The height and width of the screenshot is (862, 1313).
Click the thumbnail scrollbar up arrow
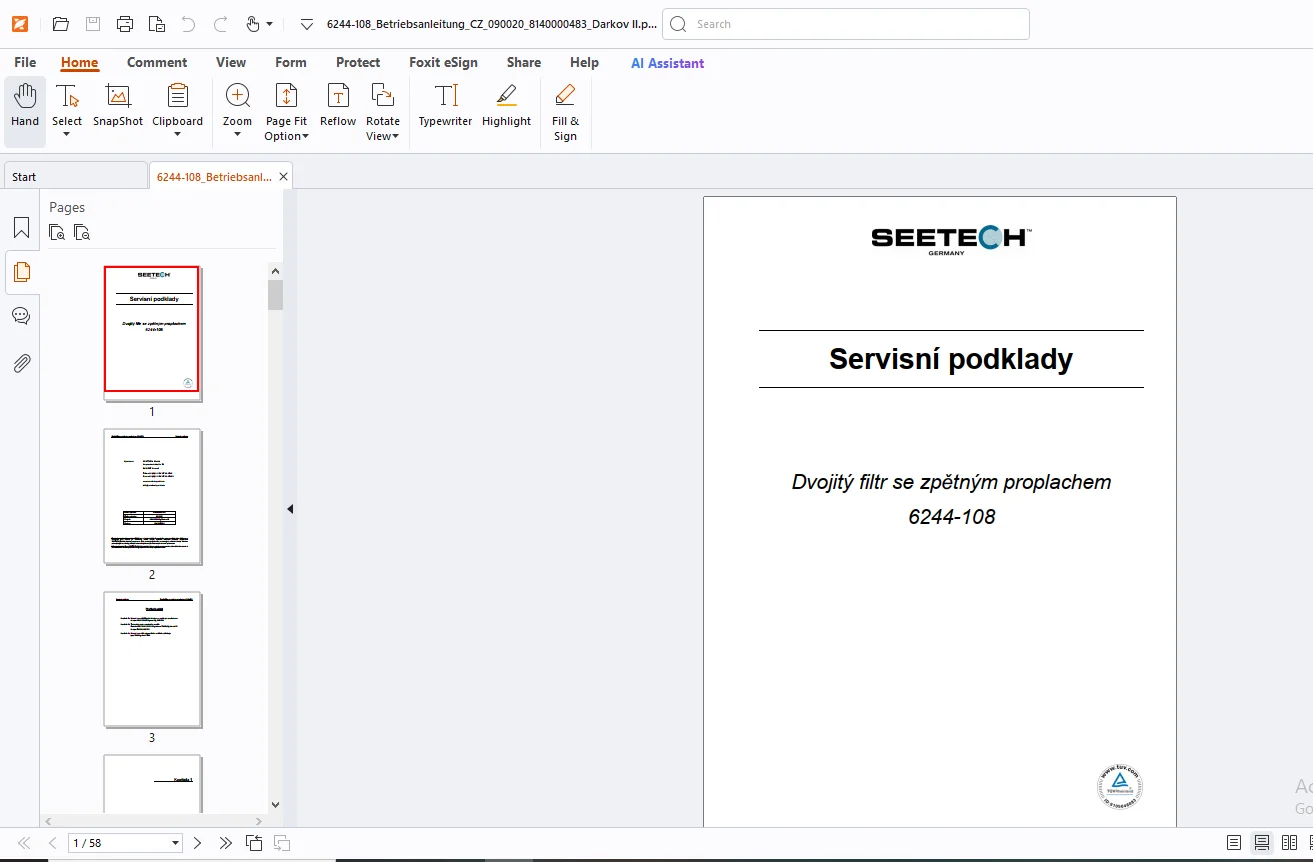pos(276,270)
